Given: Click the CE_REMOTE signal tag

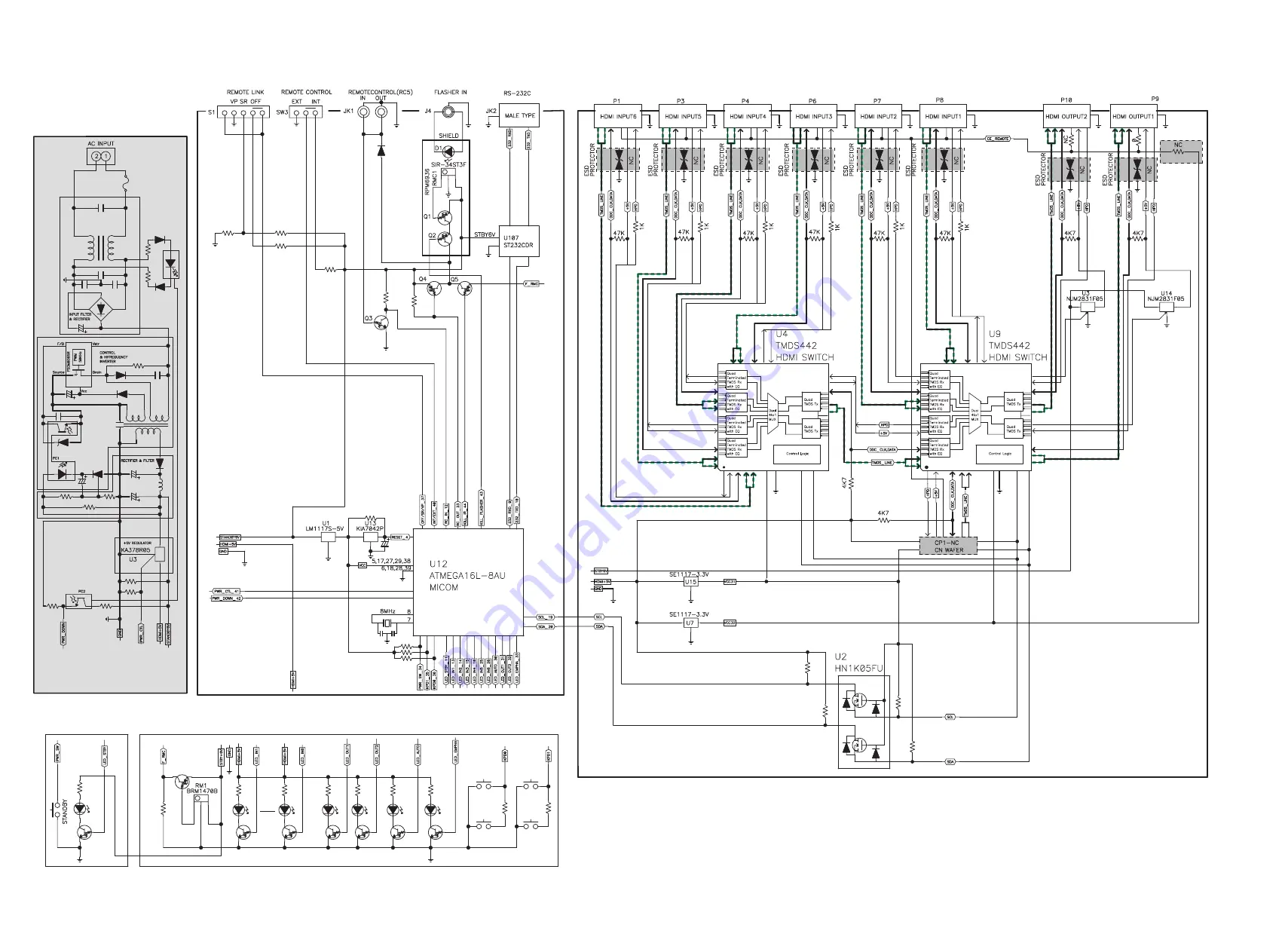Looking at the screenshot, I should 998,139.
